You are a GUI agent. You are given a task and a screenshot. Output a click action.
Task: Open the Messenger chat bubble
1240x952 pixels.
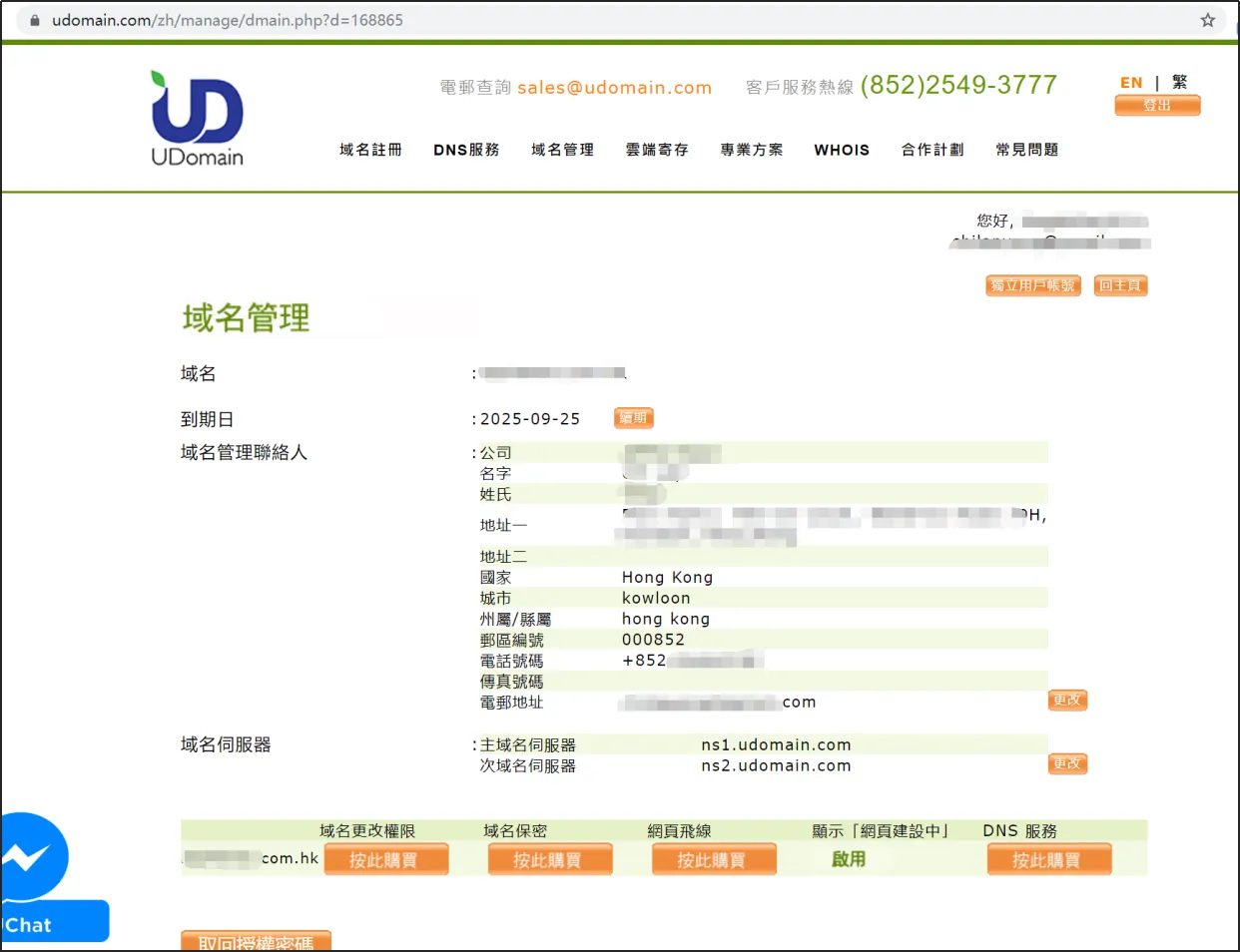coord(30,856)
